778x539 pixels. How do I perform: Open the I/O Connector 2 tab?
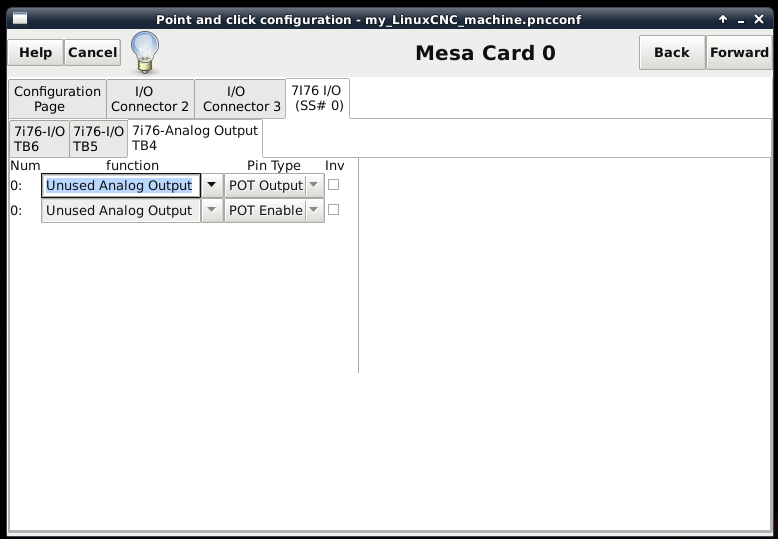pyautogui.click(x=150, y=99)
